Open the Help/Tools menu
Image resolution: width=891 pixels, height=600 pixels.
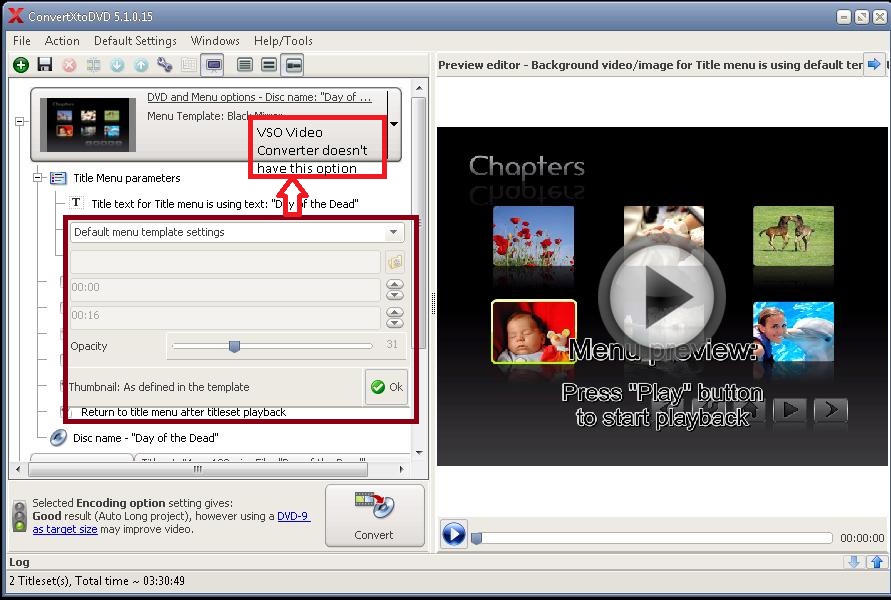(283, 40)
